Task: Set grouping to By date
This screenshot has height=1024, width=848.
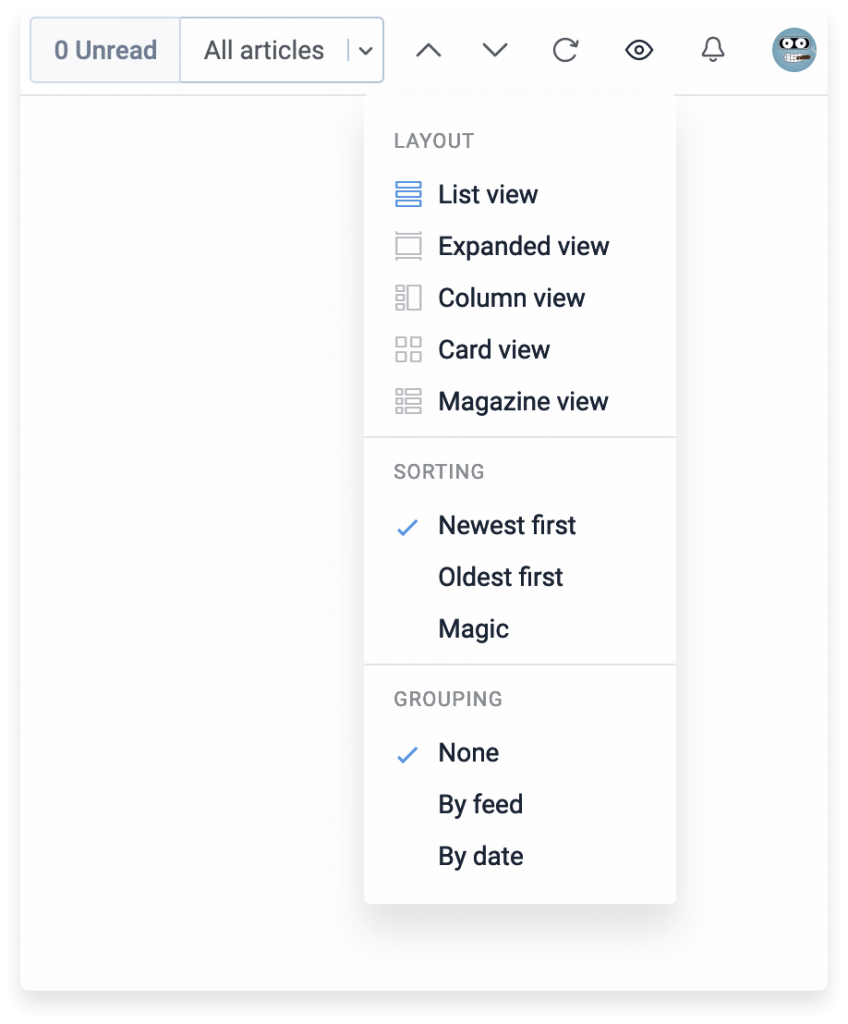Action: click(480, 856)
